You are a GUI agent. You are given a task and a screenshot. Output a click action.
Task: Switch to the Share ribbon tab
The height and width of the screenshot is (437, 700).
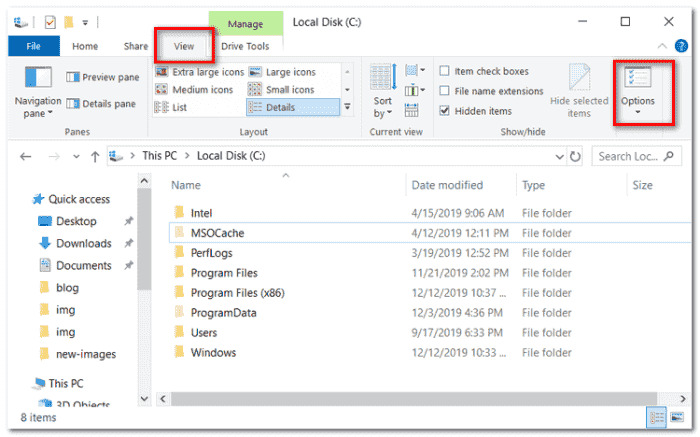(x=136, y=46)
